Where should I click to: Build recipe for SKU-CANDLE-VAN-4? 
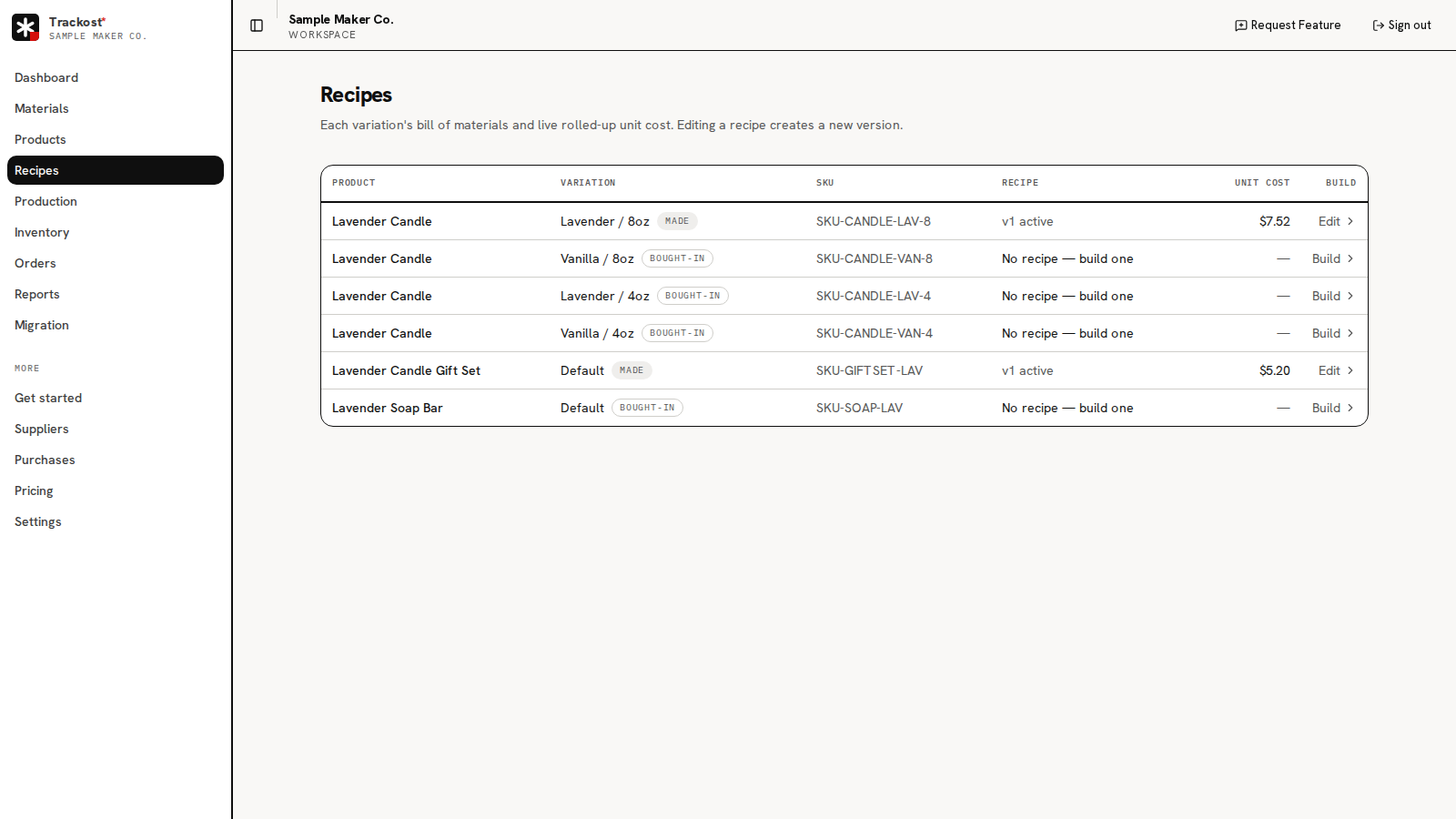point(1333,333)
